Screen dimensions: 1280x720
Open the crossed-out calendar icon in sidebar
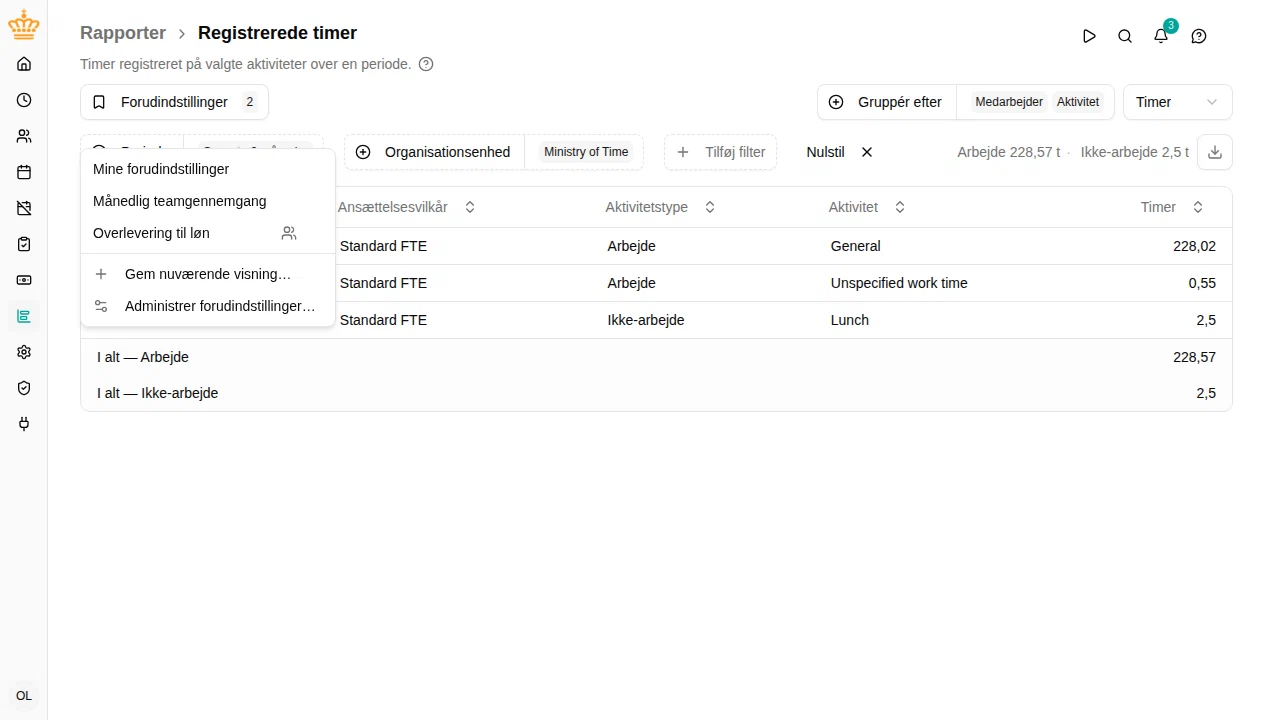[24, 208]
